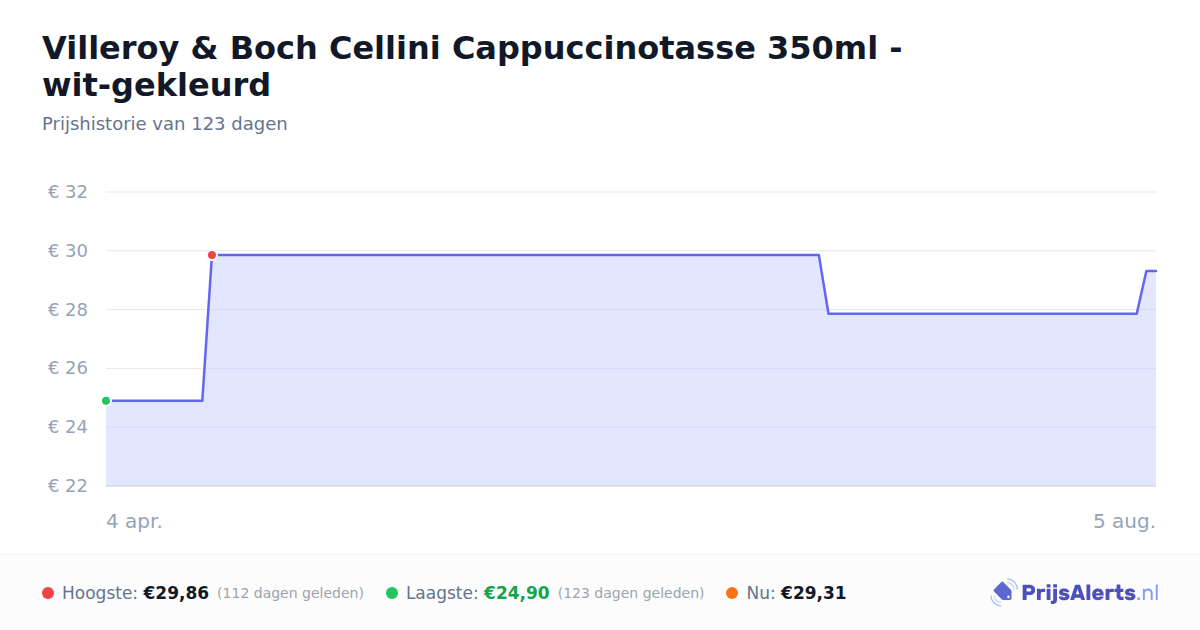Click the green dot beside Laagste
This screenshot has height=630, width=1200.
click(x=392, y=593)
